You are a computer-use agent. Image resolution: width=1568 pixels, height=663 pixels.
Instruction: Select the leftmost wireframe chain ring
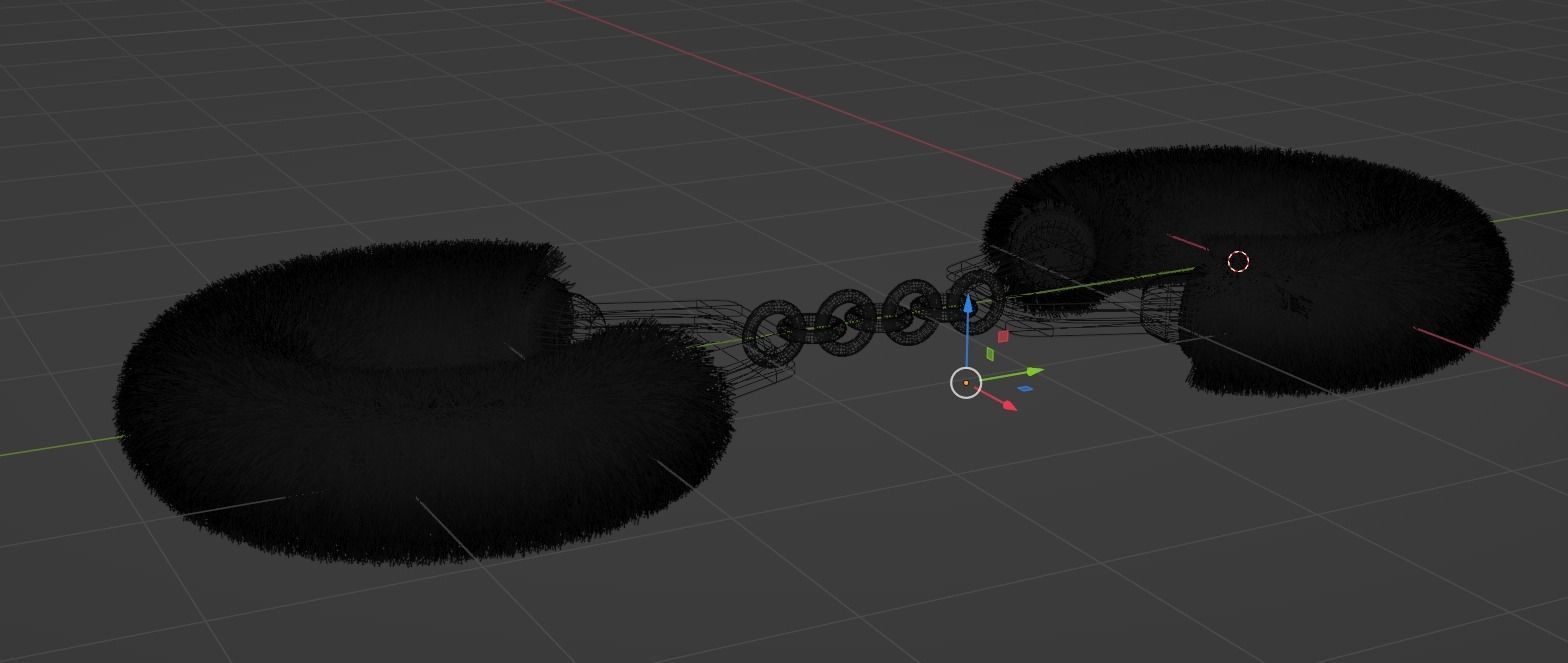coord(775,333)
